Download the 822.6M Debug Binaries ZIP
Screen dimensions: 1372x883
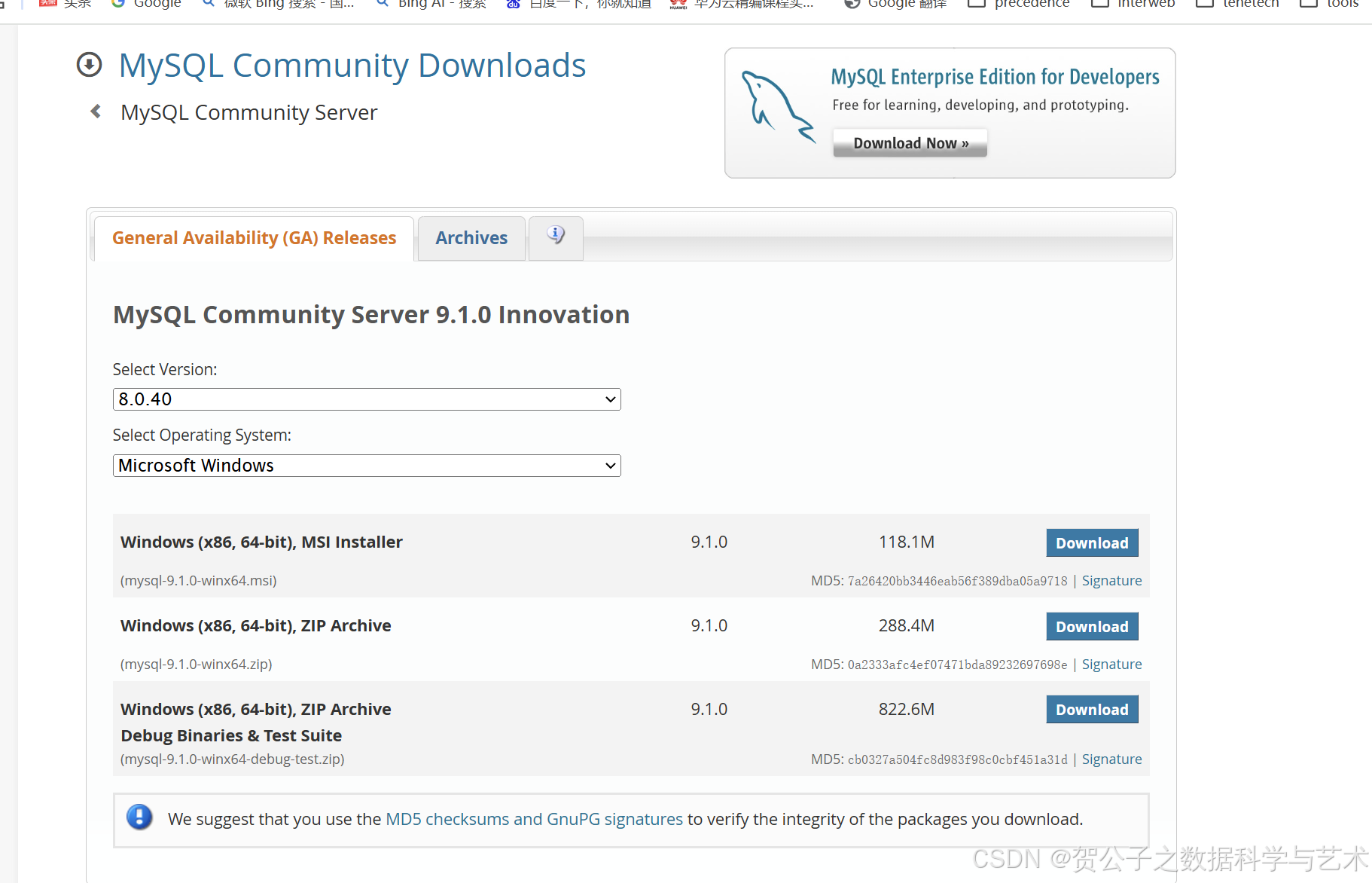point(1092,710)
